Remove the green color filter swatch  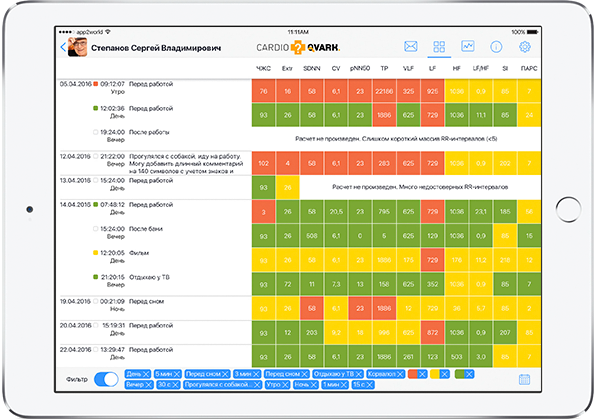(x=469, y=374)
